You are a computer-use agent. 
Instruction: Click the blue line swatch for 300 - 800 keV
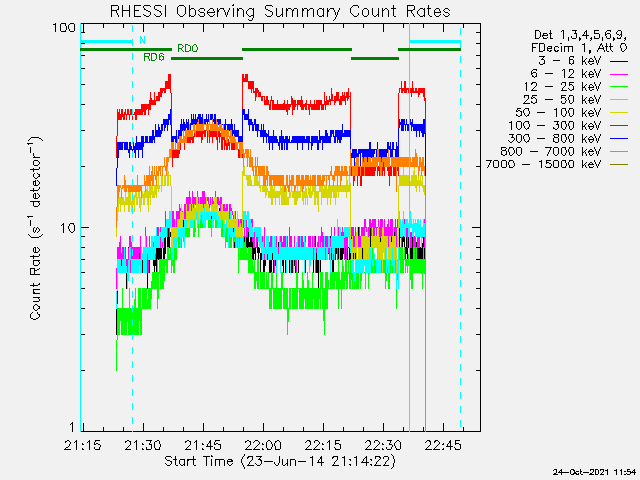click(x=619, y=139)
